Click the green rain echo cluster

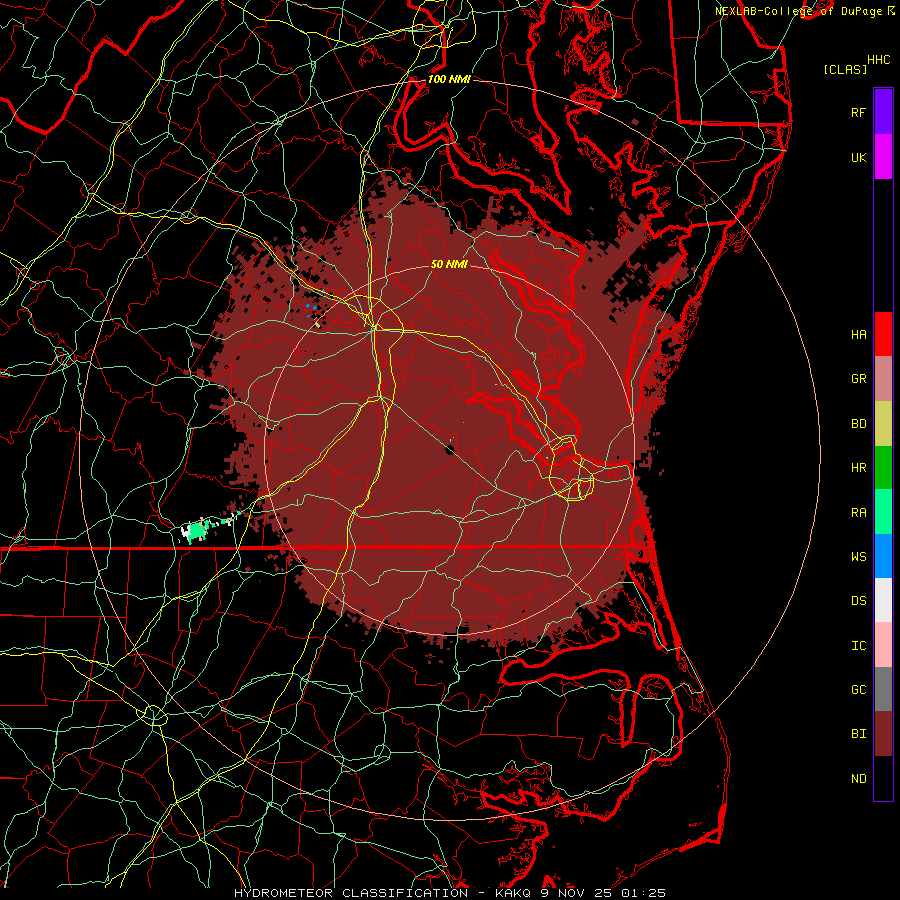[199, 530]
